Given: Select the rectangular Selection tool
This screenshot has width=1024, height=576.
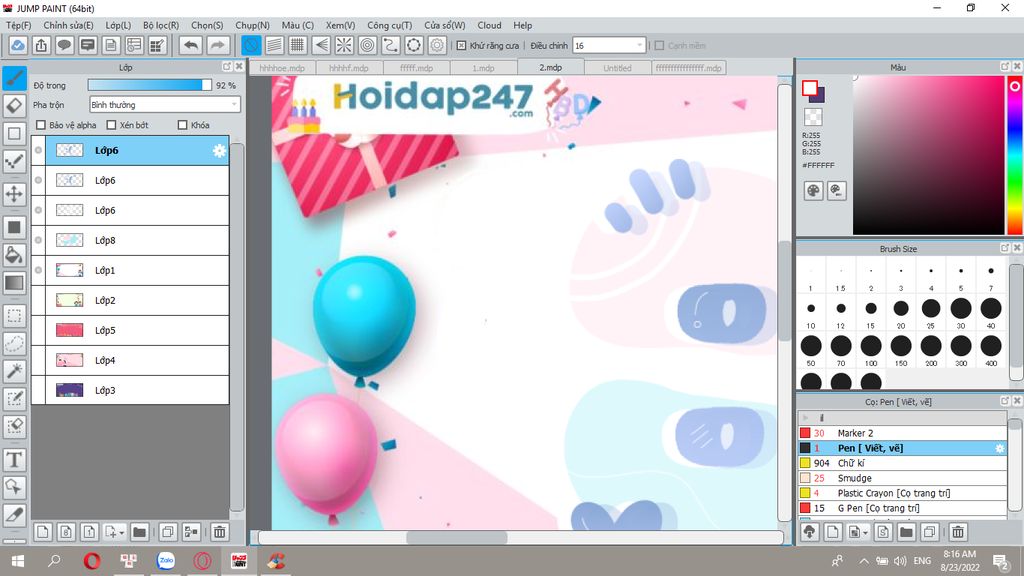Looking at the screenshot, I should (14, 316).
